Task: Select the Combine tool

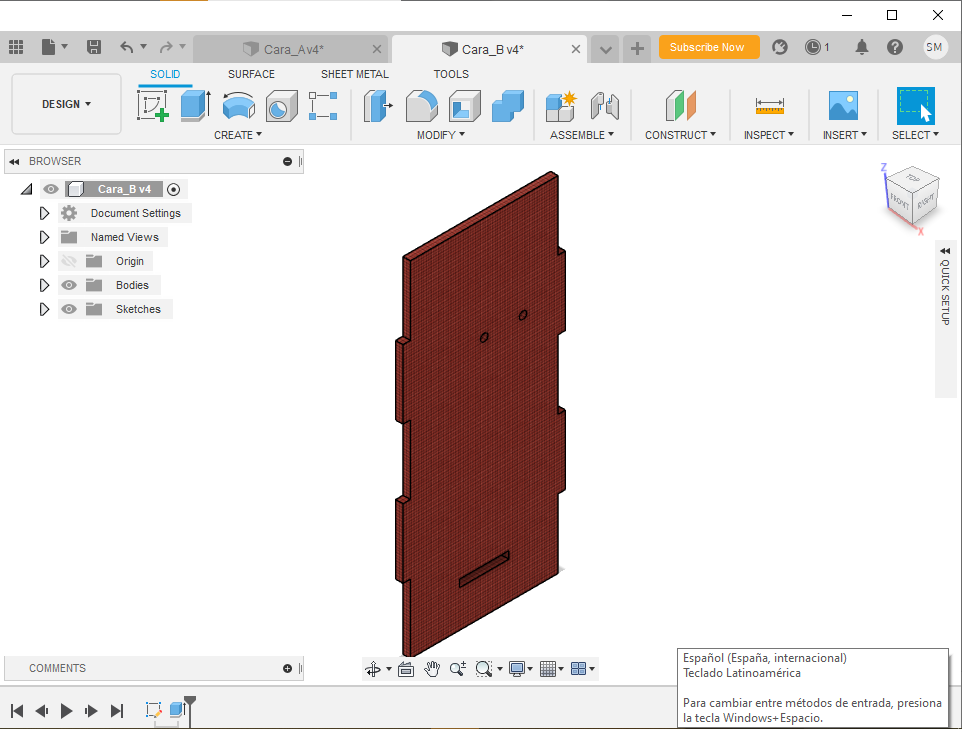Action: click(508, 106)
